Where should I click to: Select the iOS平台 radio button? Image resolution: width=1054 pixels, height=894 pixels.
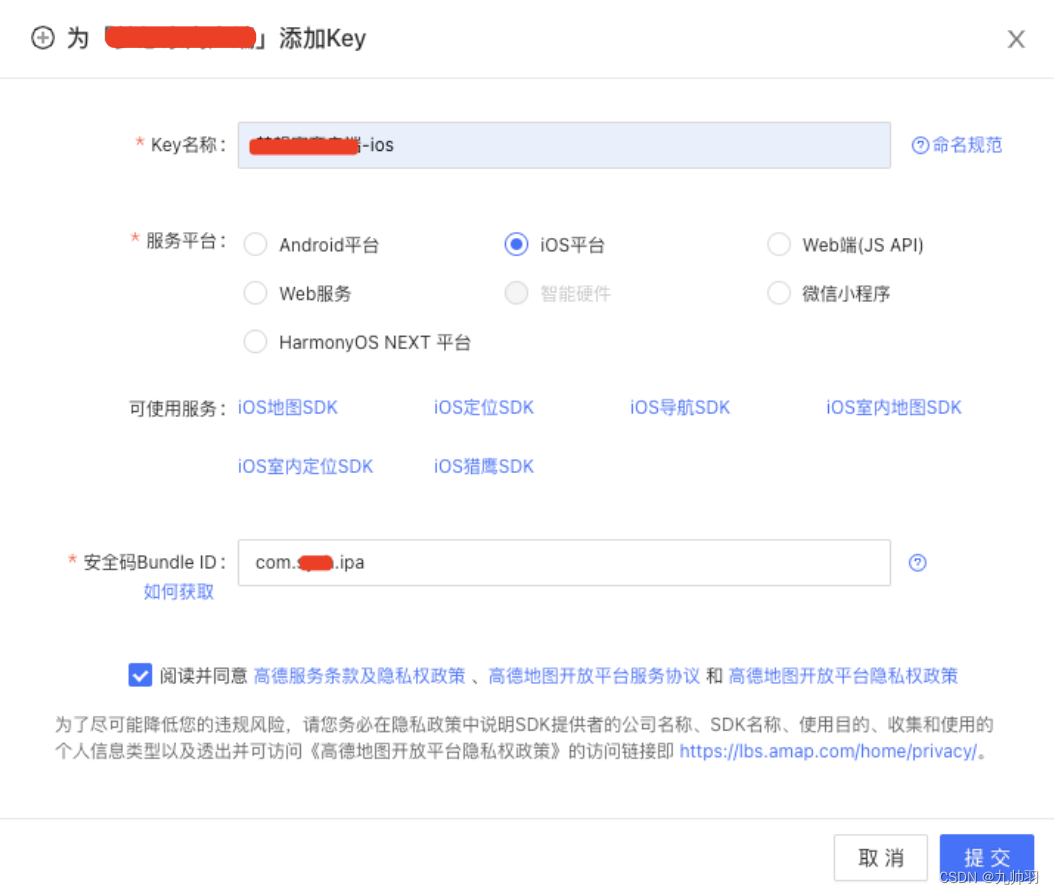point(516,244)
